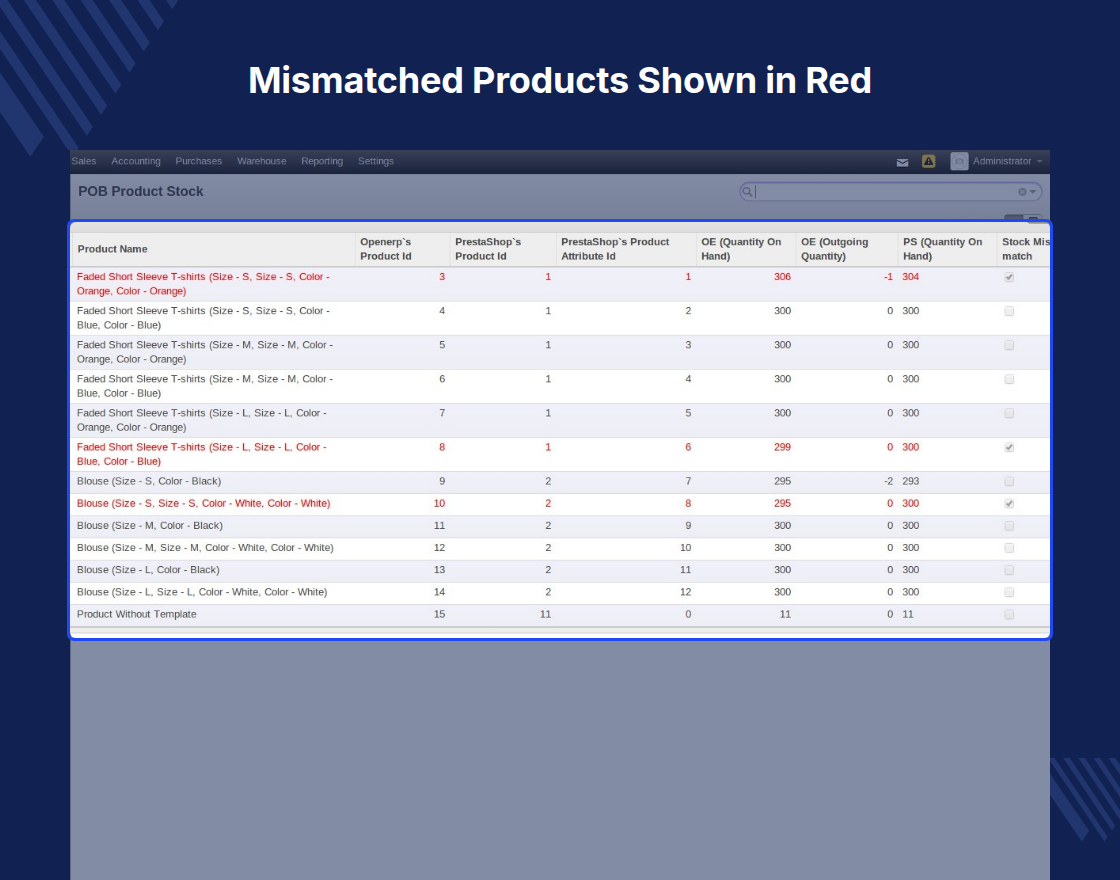Screen dimensions: 1120x880
Task: Click red Blouse Size S White product name
Action: click(x=204, y=504)
